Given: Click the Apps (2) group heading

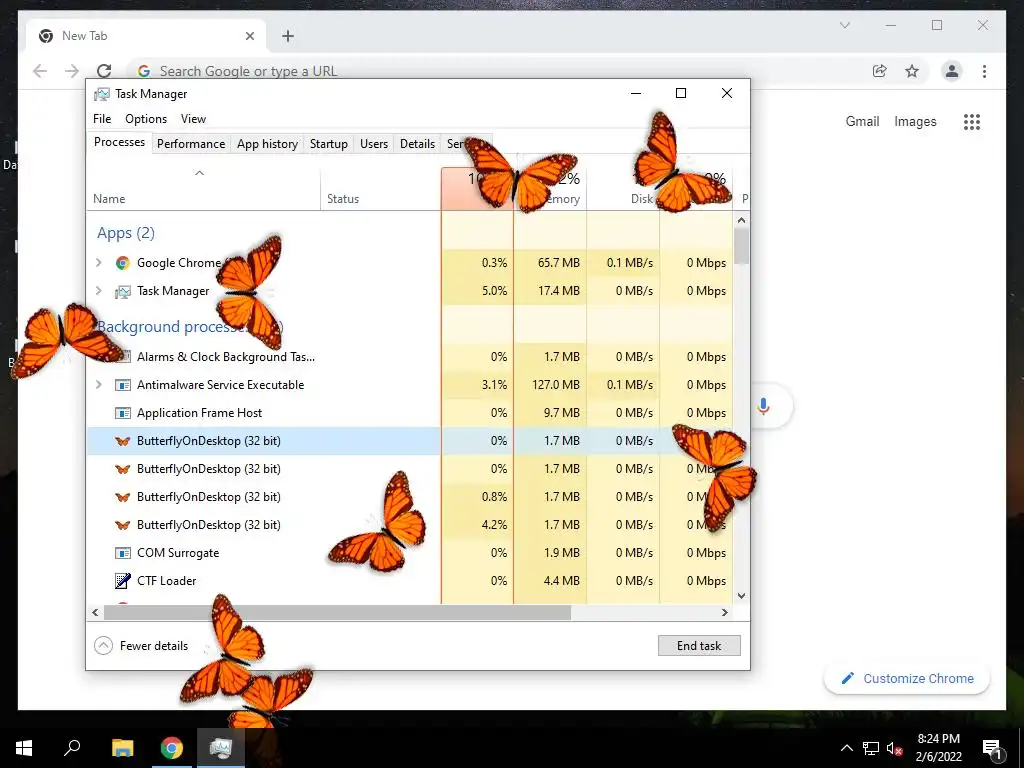Looking at the screenshot, I should (x=126, y=233).
